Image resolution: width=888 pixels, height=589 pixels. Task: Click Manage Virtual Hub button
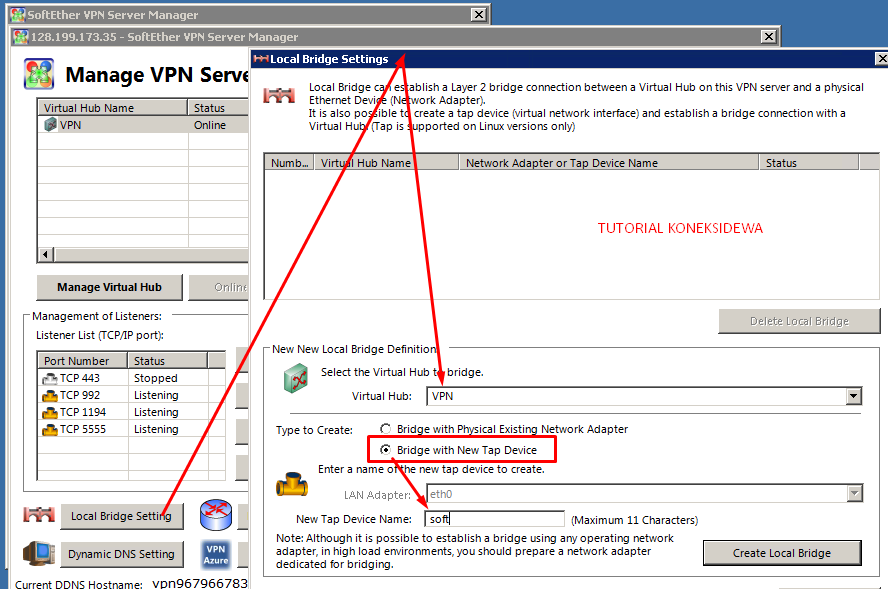coord(109,287)
